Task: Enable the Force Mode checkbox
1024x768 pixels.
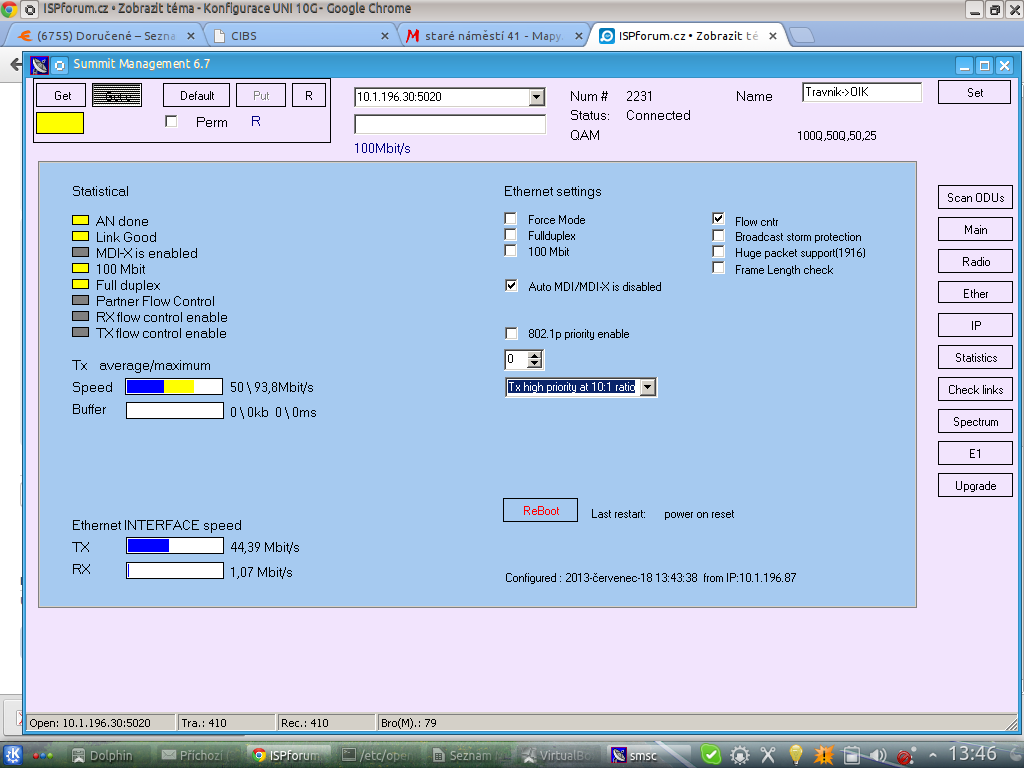Action: coord(511,219)
